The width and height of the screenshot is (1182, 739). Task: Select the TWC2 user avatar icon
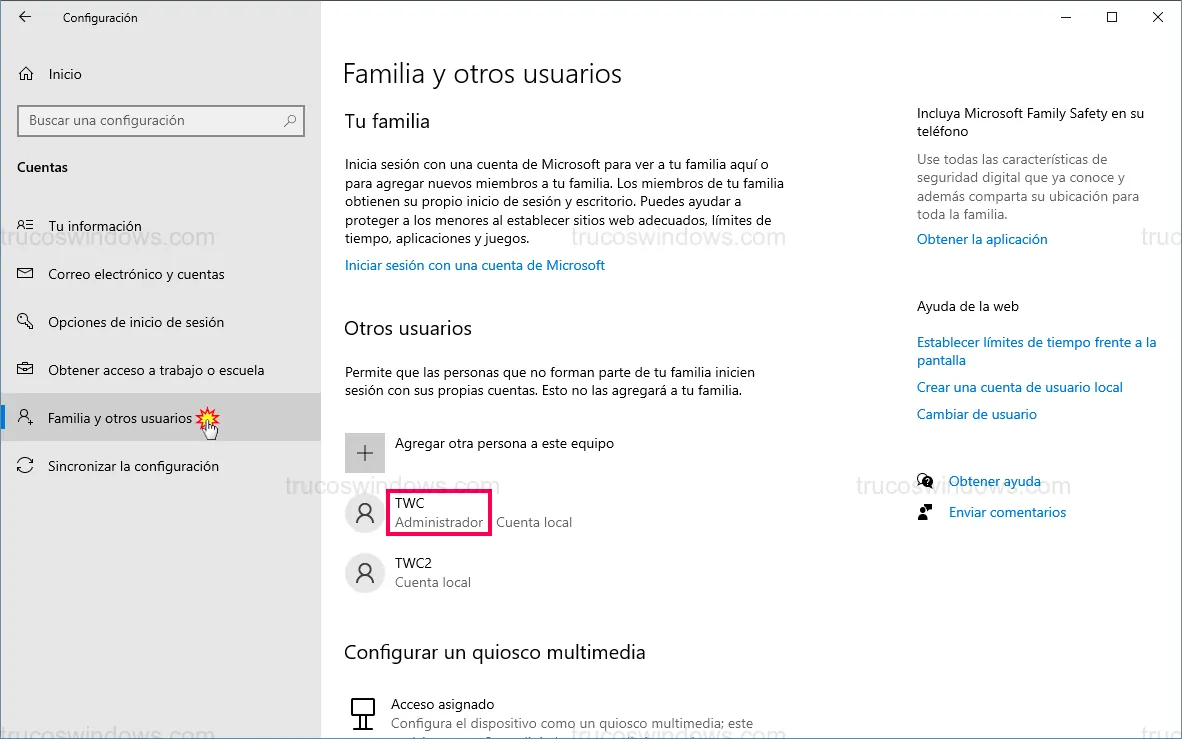pyautogui.click(x=365, y=573)
